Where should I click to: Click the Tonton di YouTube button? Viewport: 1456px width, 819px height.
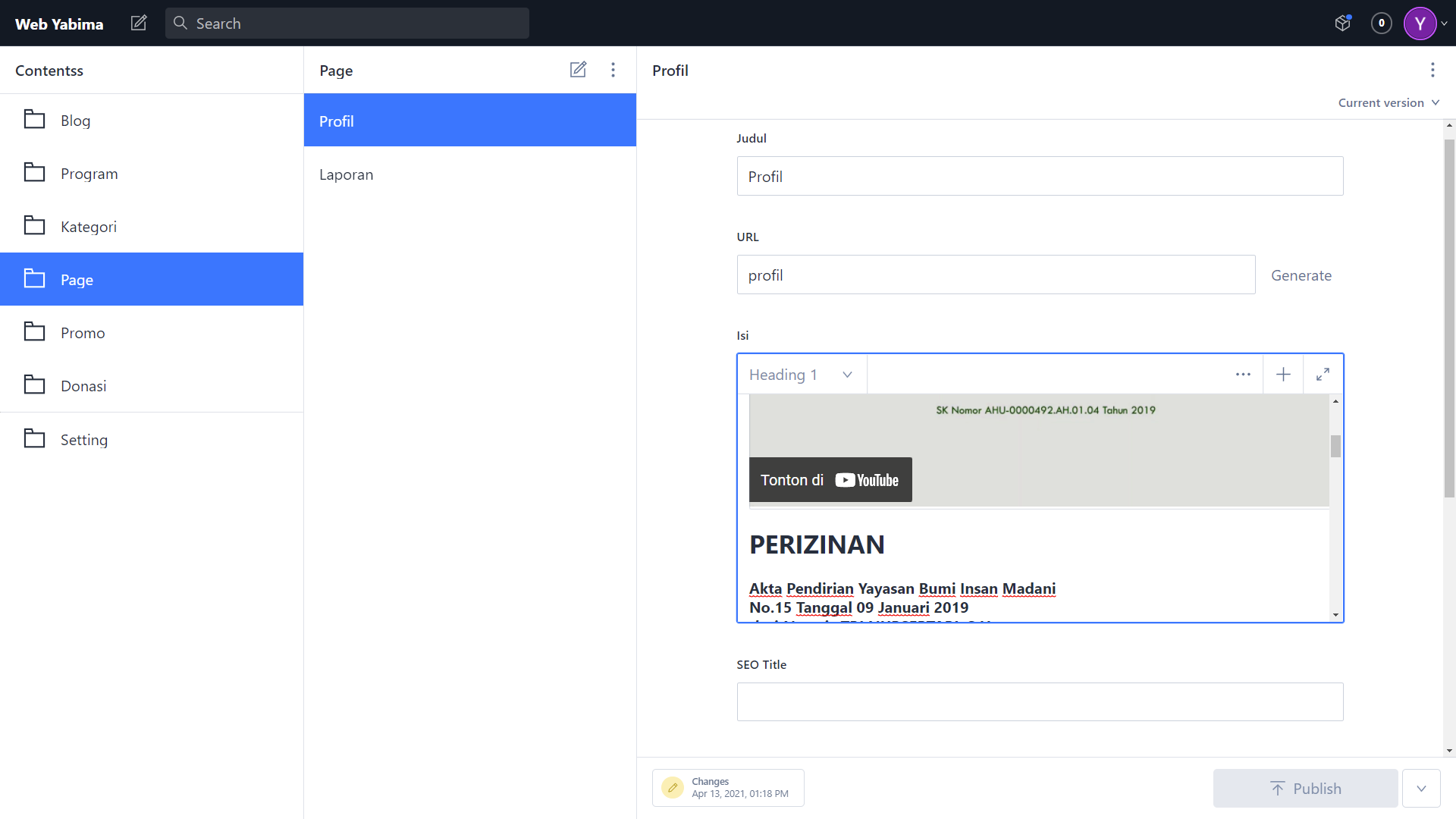(x=830, y=480)
